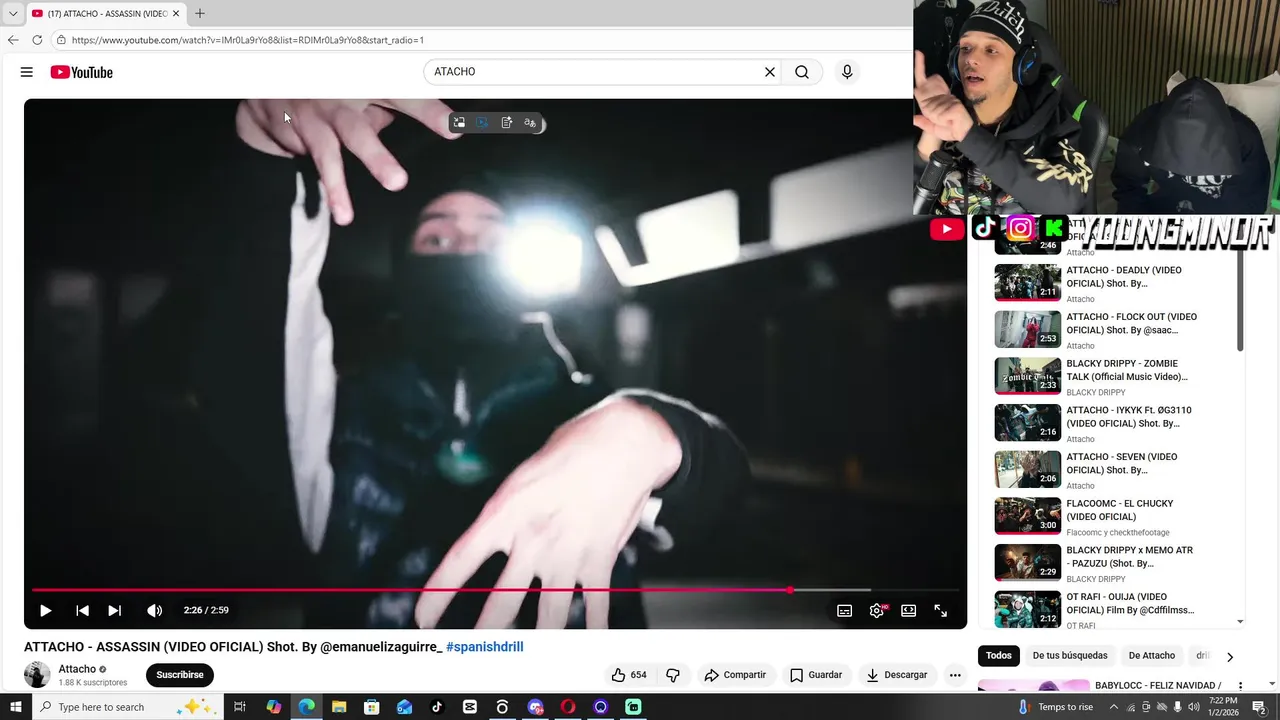The image size is (1280, 720).
Task: Open more actions three-dot menu
Action: coord(955,675)
